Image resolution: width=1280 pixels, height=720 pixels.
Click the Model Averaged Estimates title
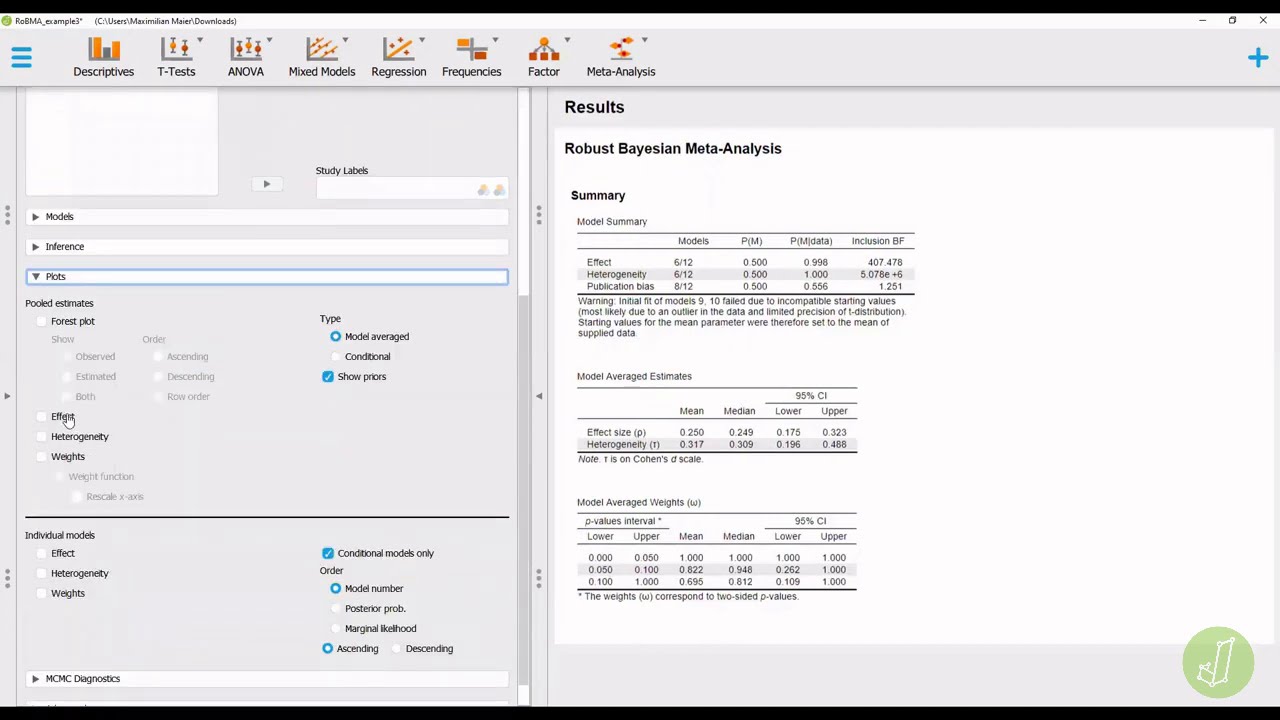(634, 376)
